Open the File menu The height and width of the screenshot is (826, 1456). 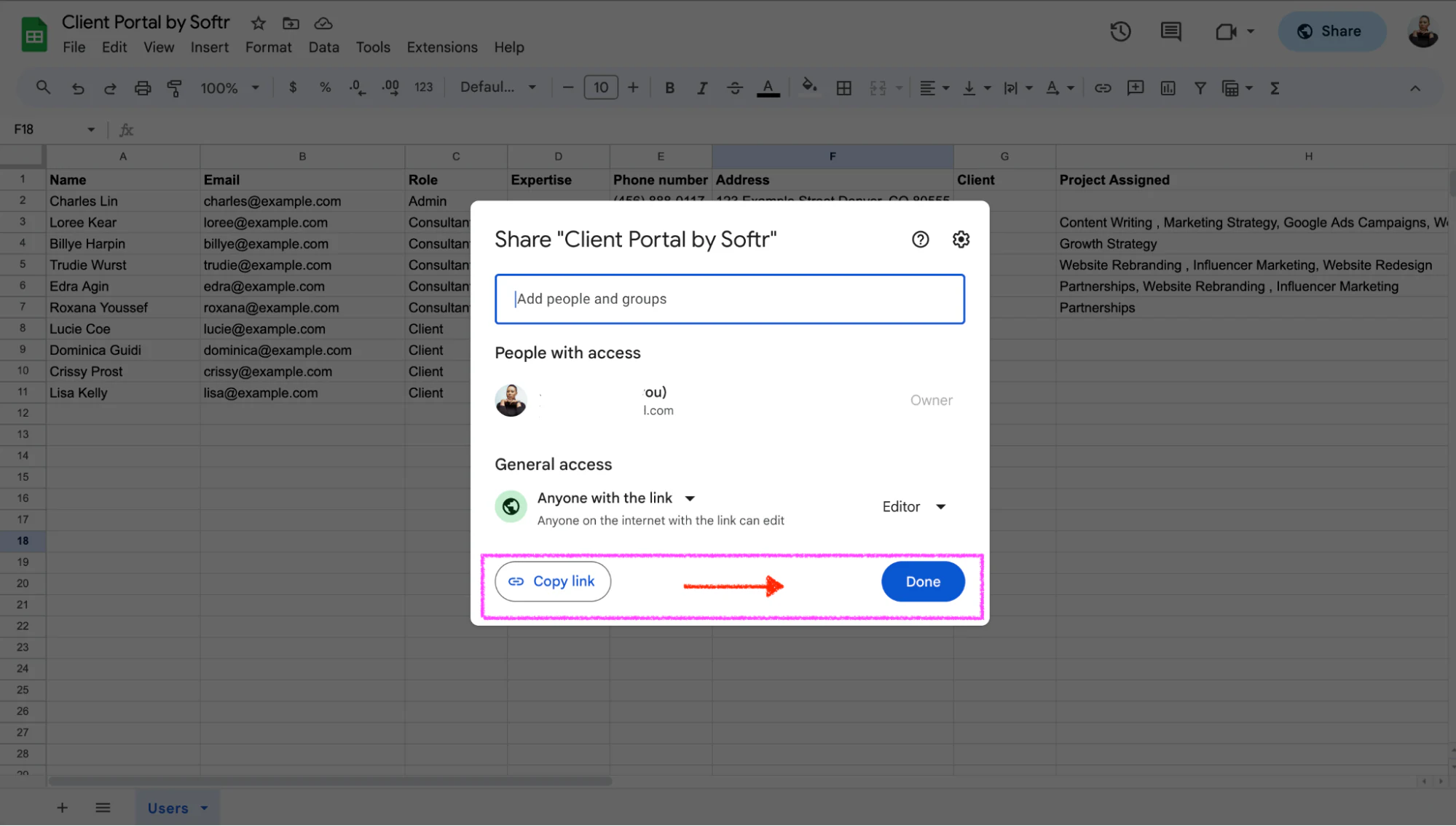click(x=74, y=47)
